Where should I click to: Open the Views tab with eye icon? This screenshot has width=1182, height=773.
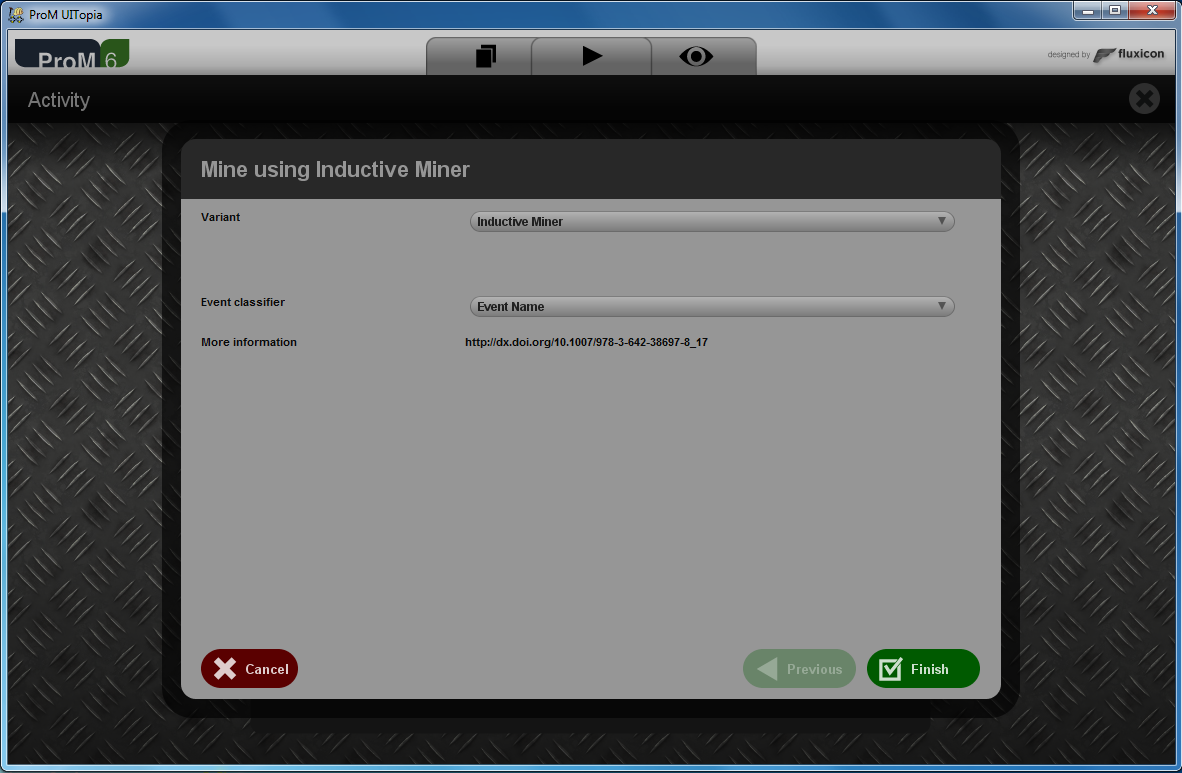click(x=703, y=57)
